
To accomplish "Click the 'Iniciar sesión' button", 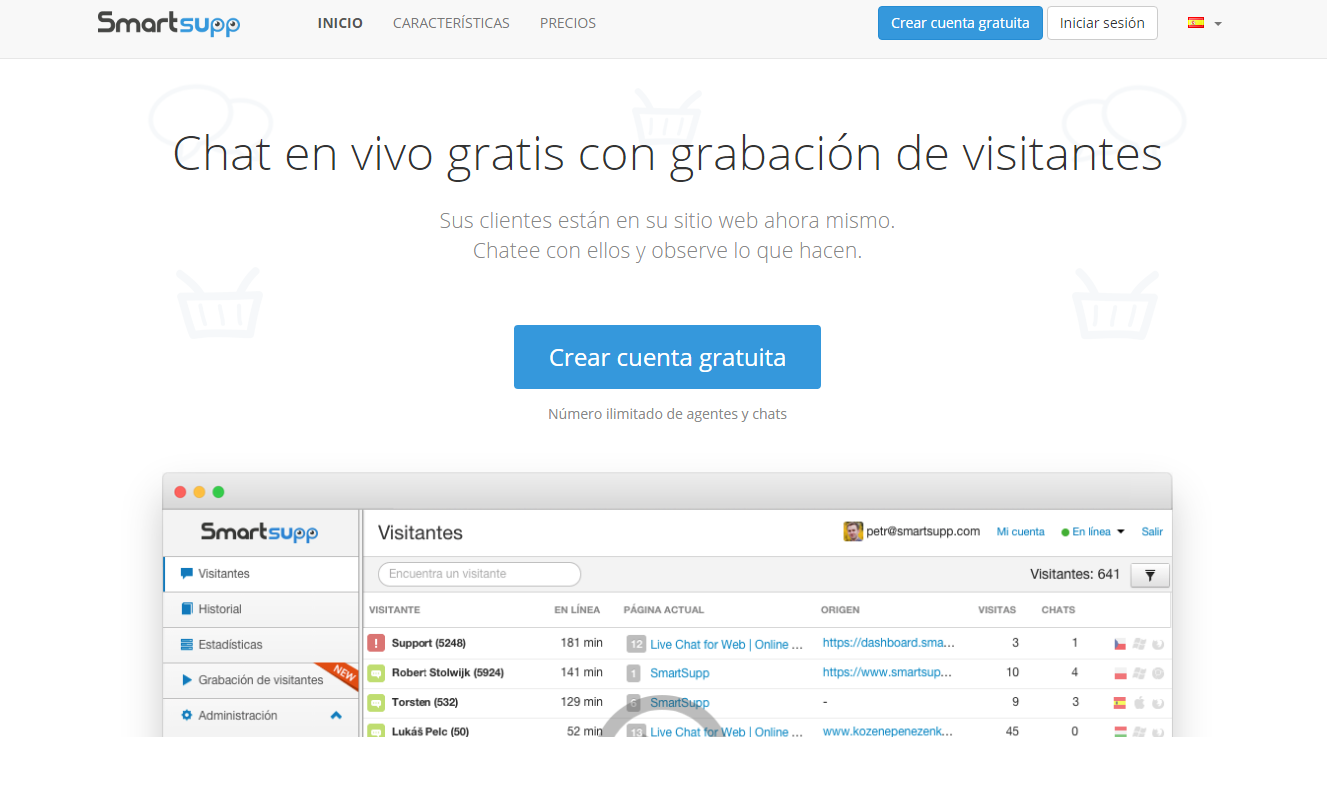I will tap(1101, 23).
